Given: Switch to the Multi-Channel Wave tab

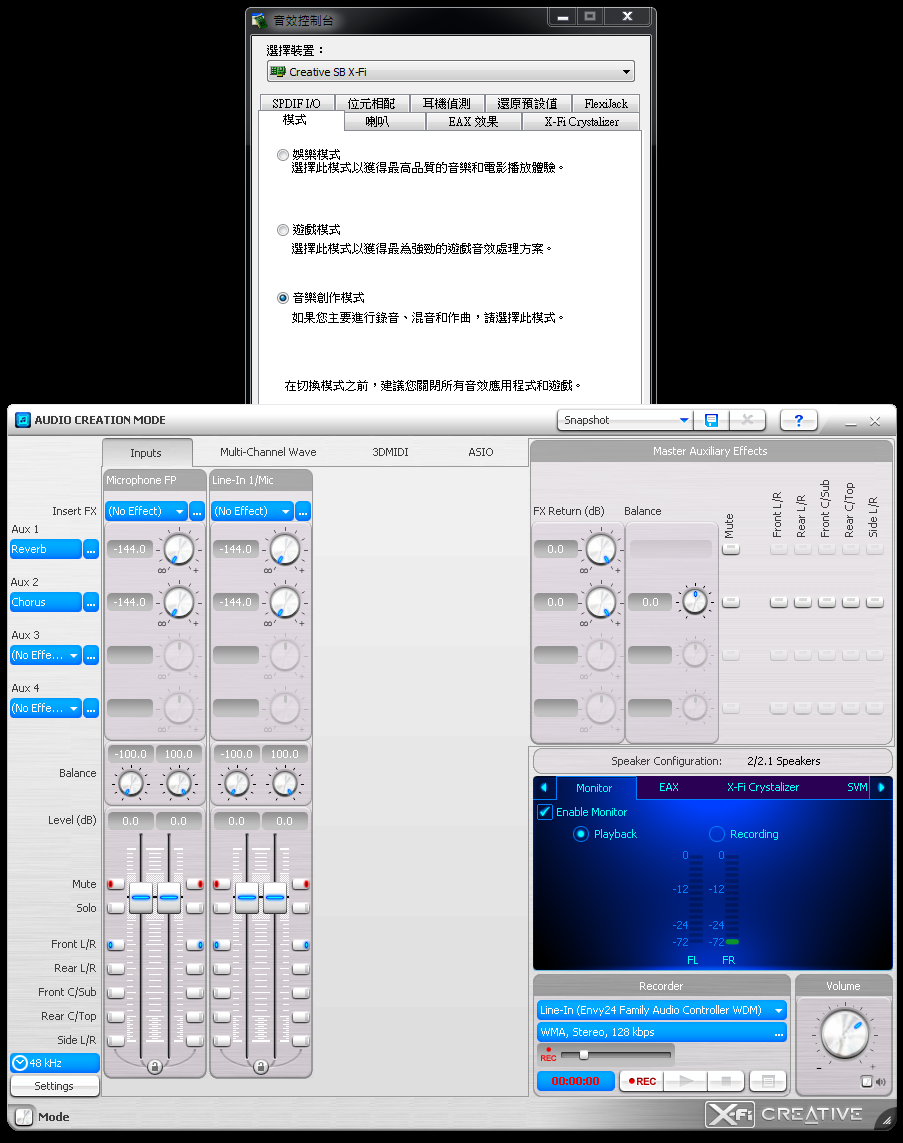Looking at the screenshot, I should [268, 452].
